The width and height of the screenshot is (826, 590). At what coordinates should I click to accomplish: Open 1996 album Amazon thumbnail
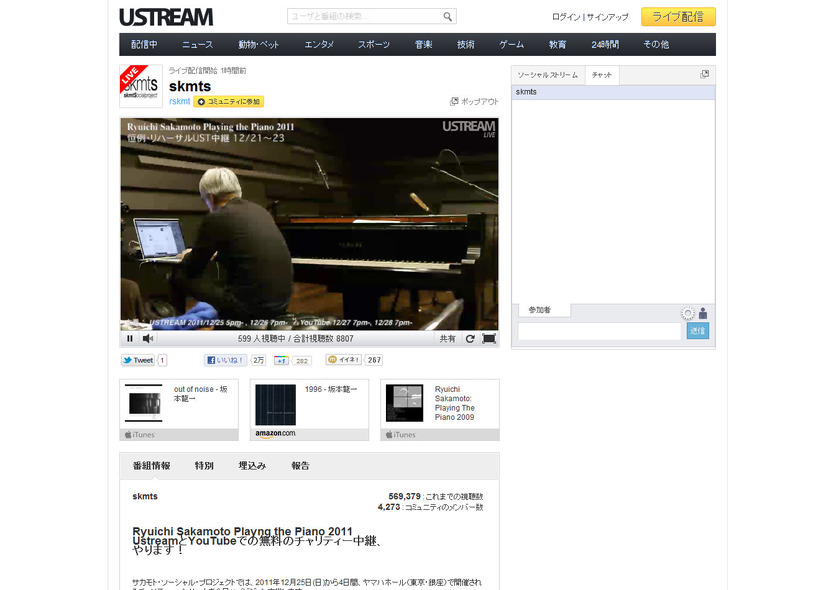(276, 405)
